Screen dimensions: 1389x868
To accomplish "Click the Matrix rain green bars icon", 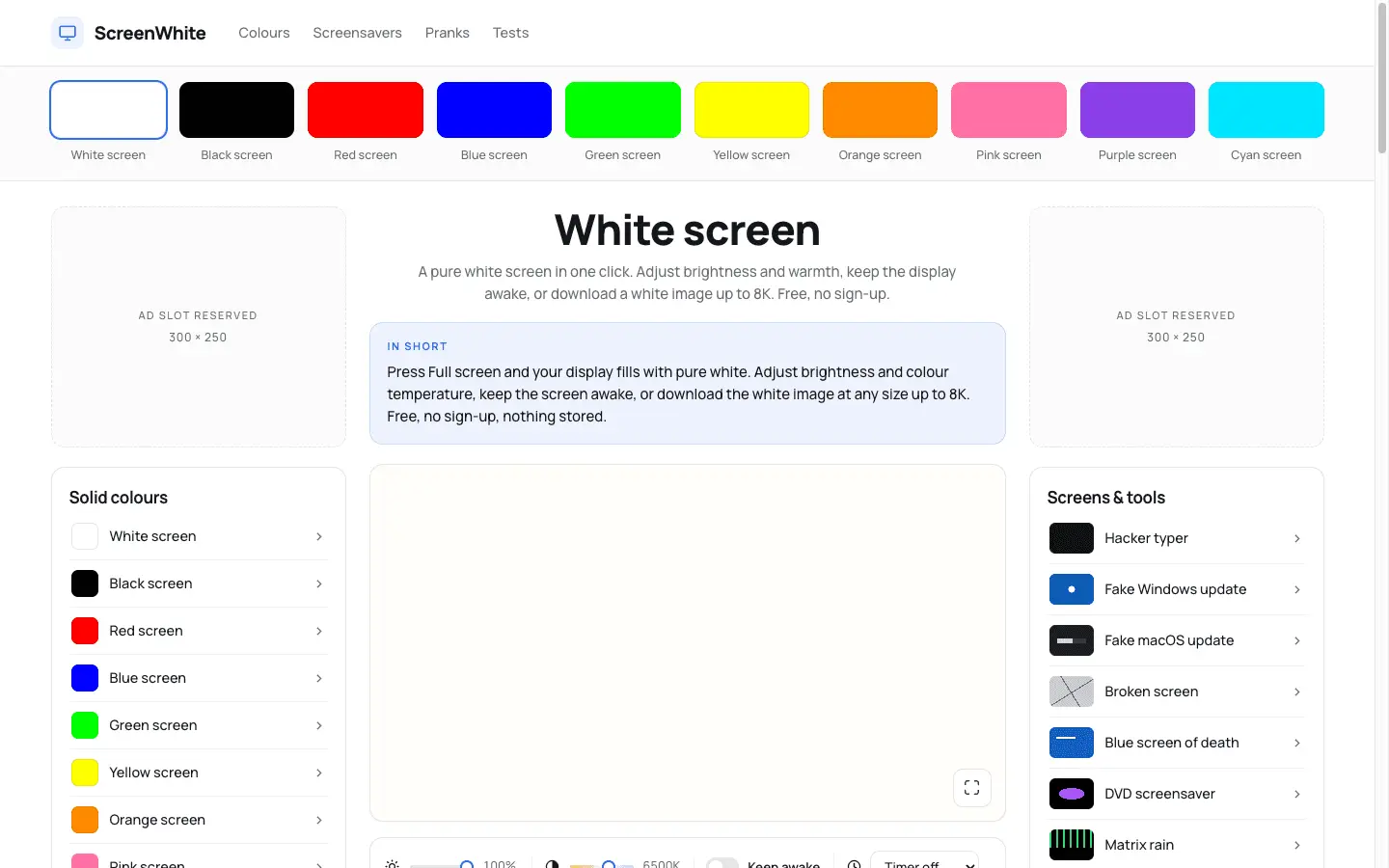I will (1071, 845).
